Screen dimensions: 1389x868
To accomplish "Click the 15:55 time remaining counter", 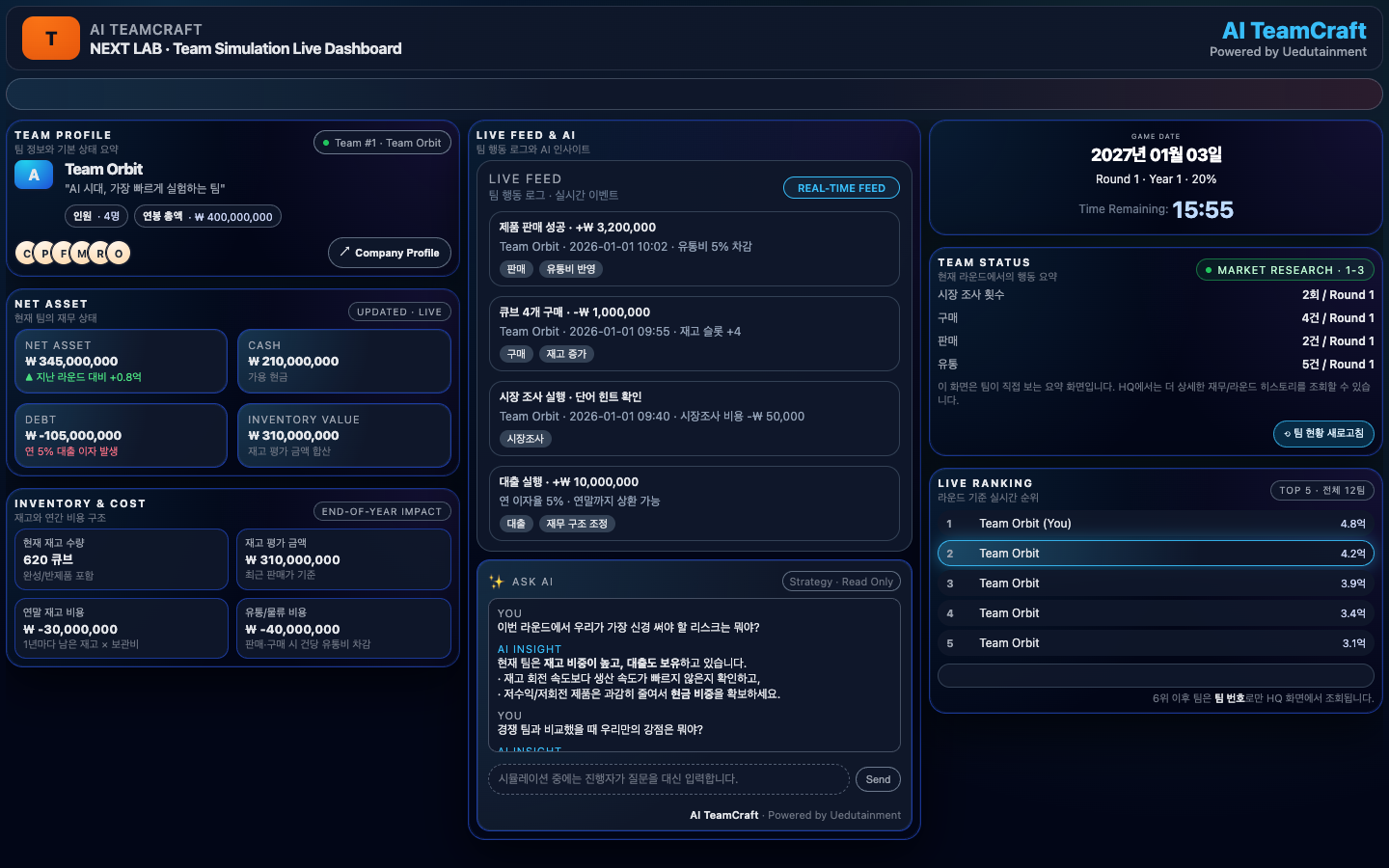I will [1203, 209].
